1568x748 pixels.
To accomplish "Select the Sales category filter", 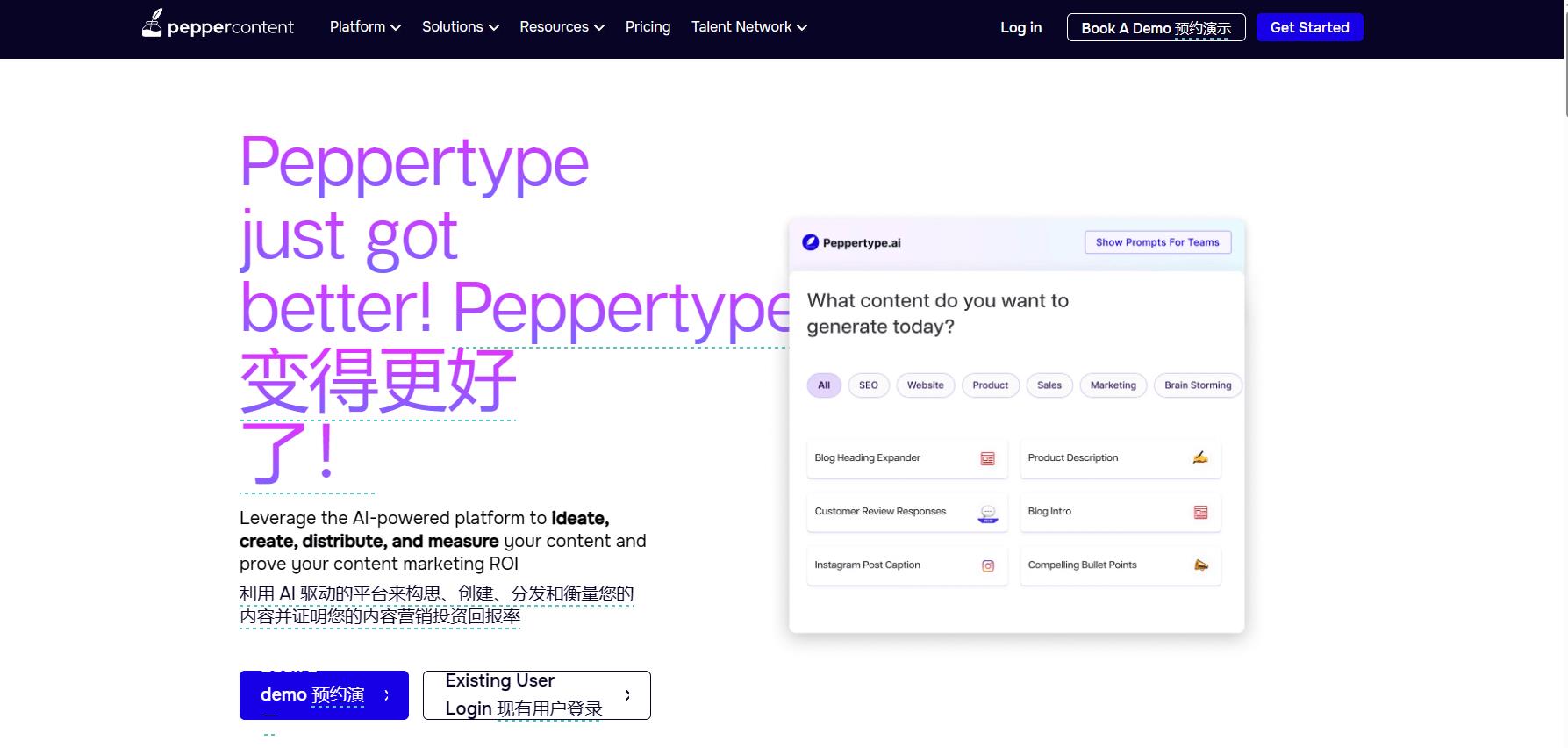I will pos(1049,385).
